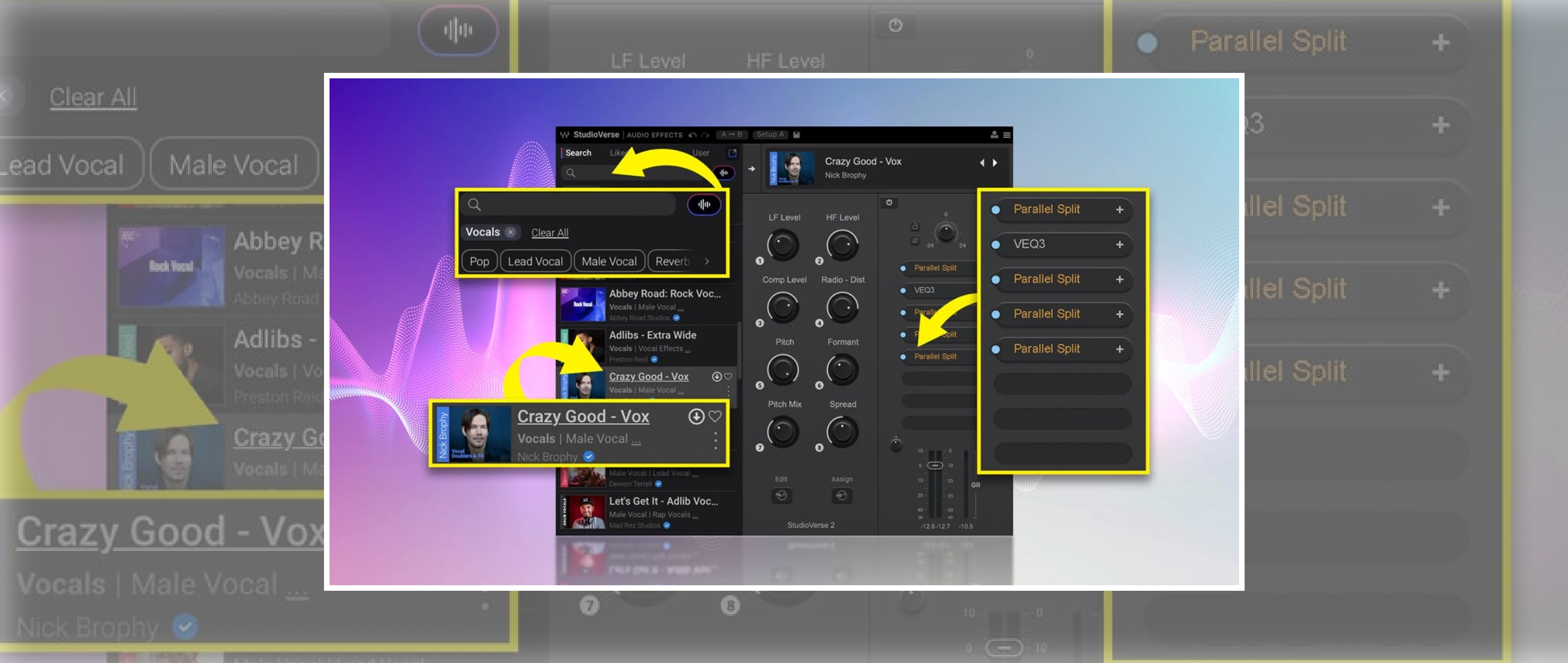
Task: Expand VEQ3 slot with its plus button
Action: click(x=1120, y=244)
